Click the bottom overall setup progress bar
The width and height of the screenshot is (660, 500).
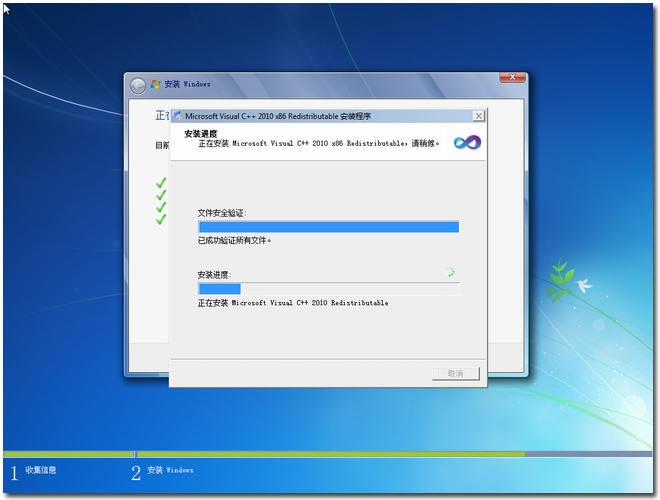[x=327, y=454]
